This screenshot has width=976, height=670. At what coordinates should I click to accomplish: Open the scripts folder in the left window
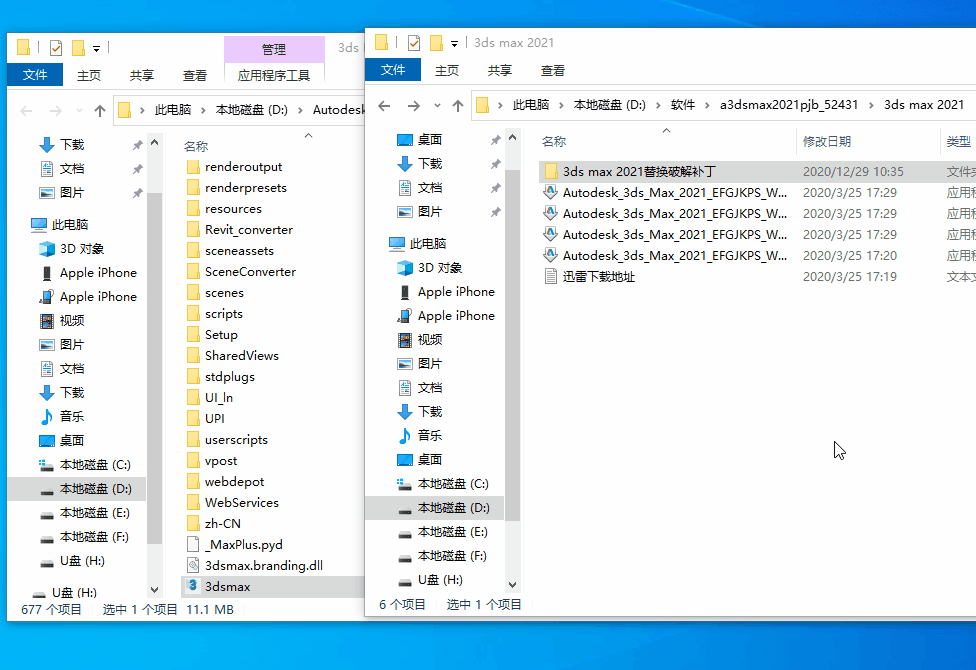[223, 314]
